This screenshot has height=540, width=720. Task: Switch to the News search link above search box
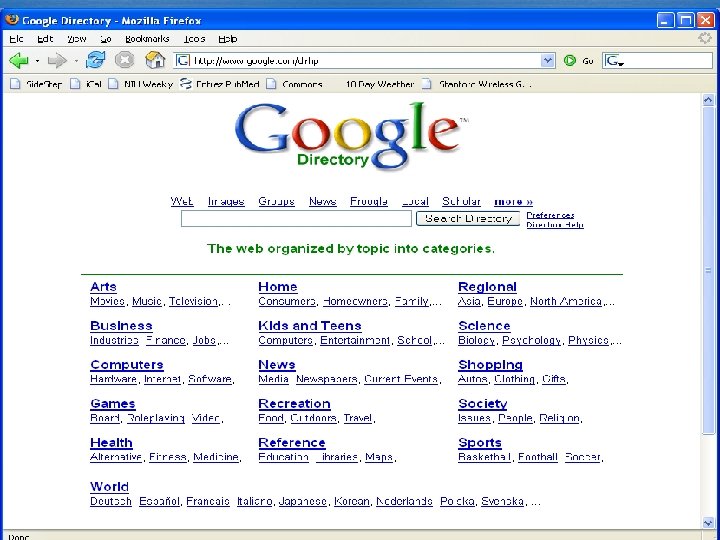click(x=322, y=201)
